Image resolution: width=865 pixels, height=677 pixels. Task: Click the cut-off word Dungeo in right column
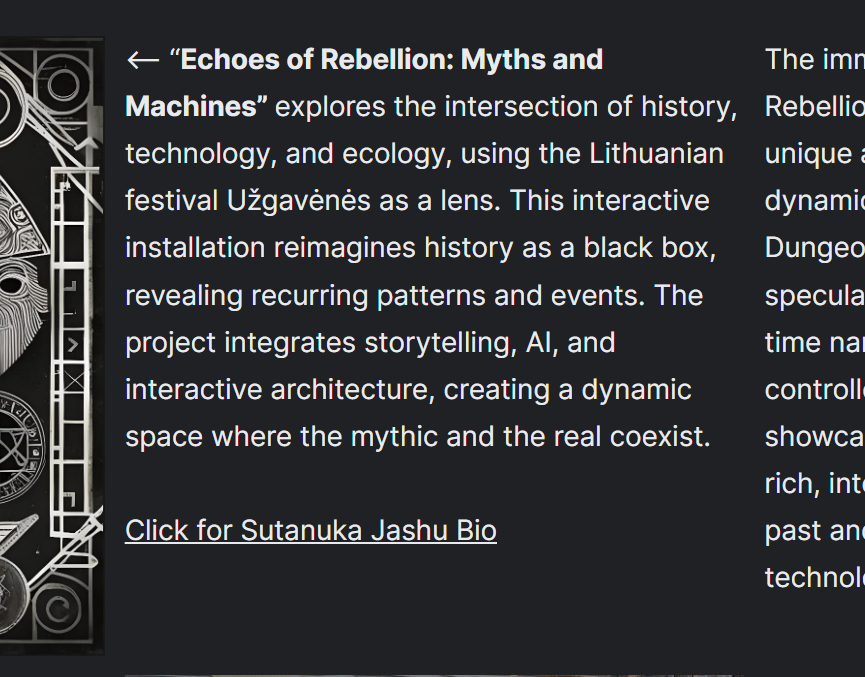point(815,248)
